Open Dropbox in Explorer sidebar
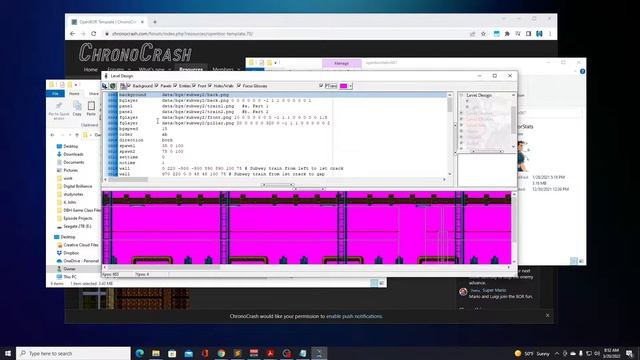640x360 pixels. pyautogui.click(x=68, y=253)
